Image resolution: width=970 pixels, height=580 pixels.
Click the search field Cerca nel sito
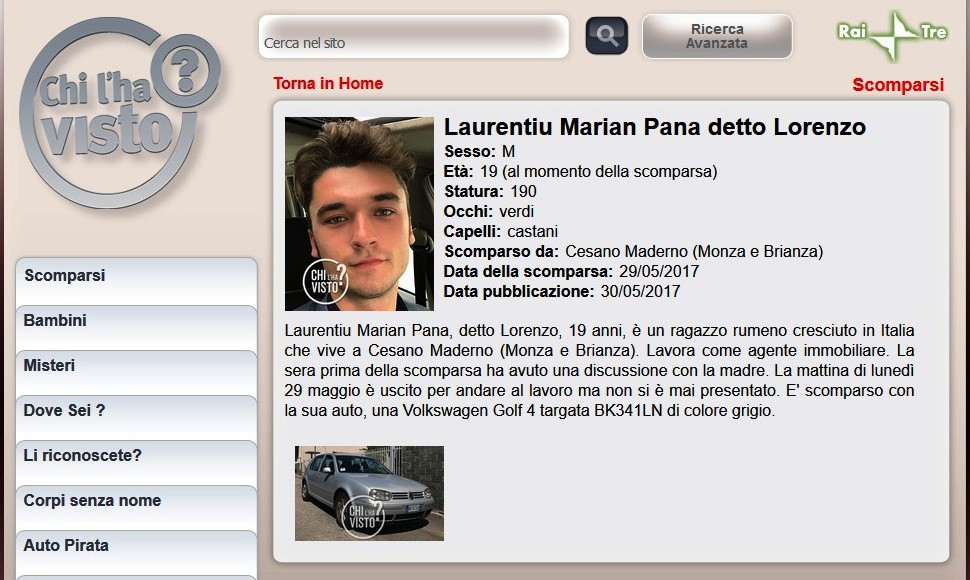(413, 37)
